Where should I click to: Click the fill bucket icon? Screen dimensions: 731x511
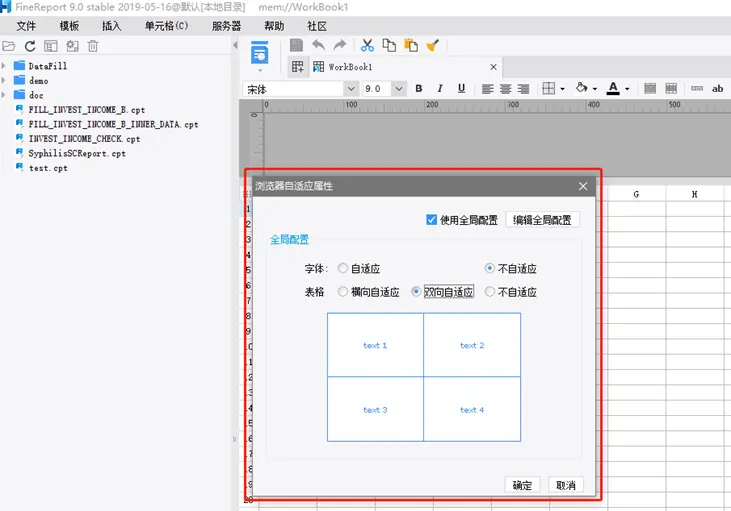coord(581,88)
